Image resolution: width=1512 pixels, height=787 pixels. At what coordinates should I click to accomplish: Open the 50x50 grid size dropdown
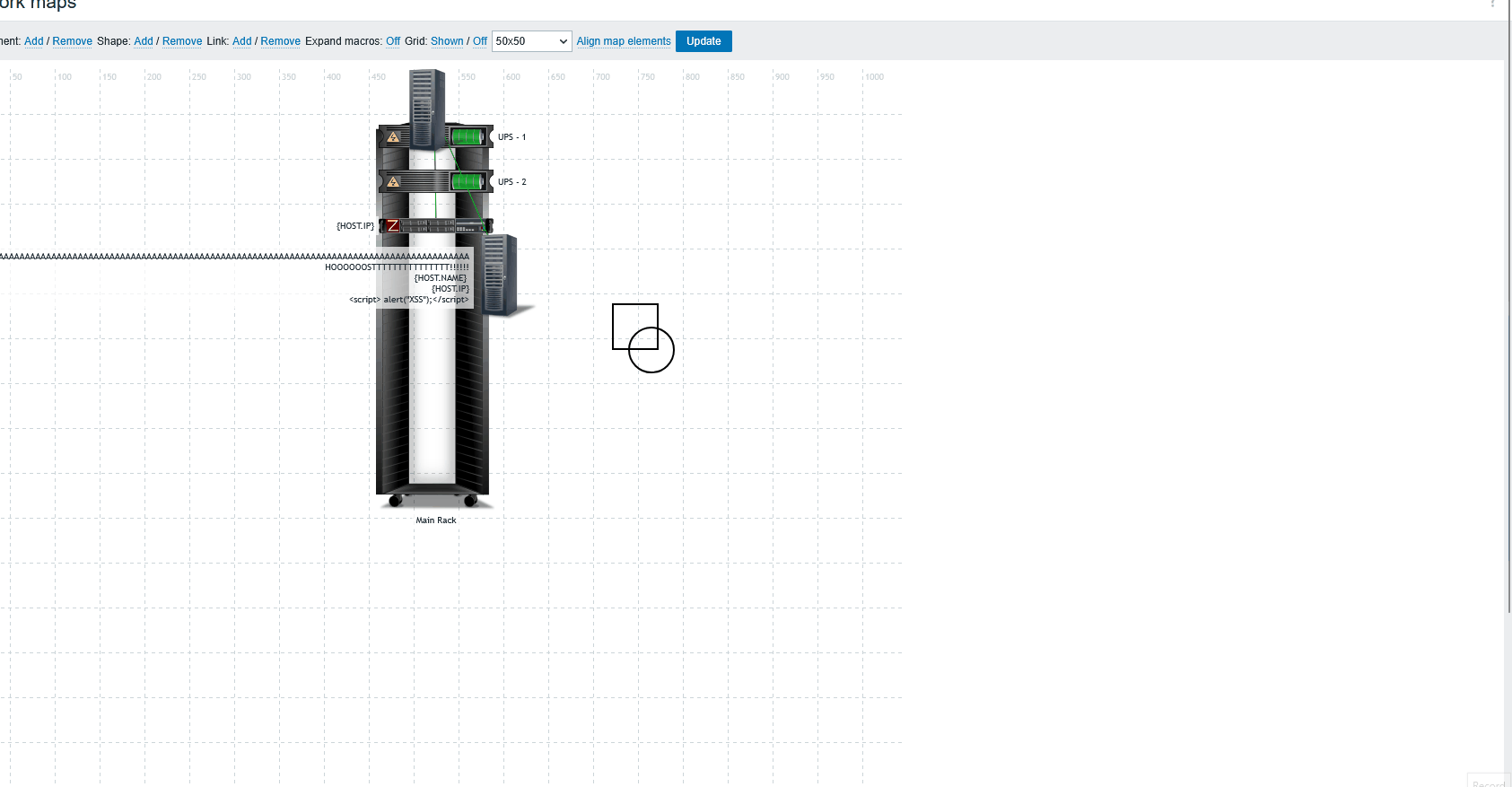[532, 41]
